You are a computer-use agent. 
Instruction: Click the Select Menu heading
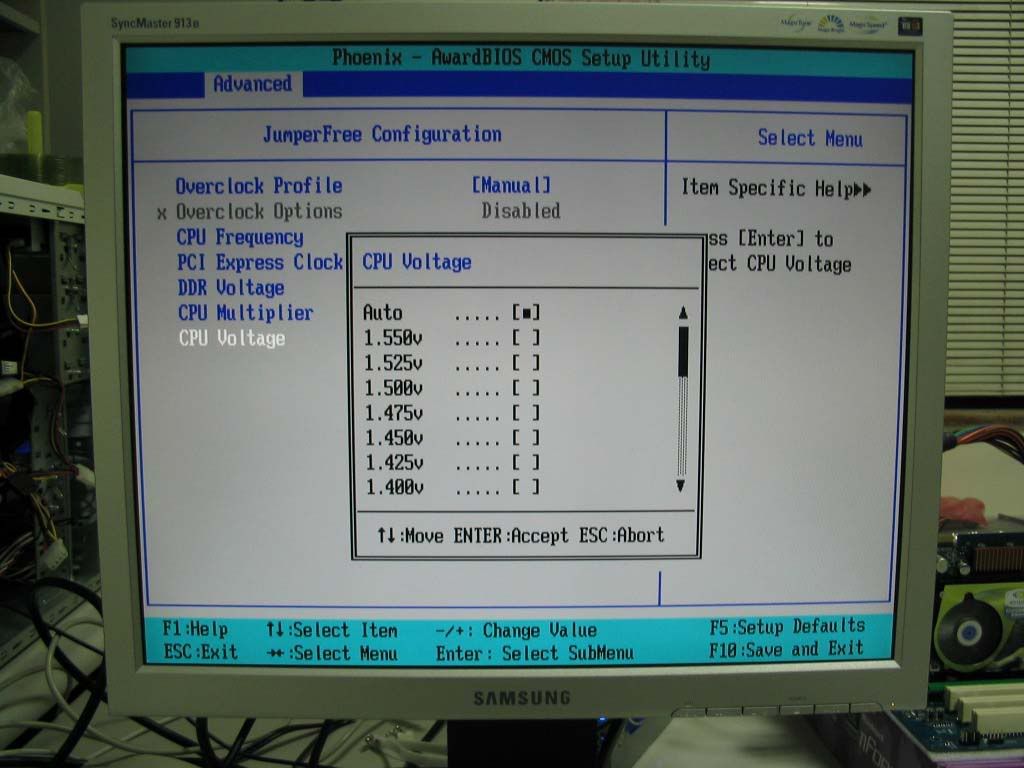810,138
